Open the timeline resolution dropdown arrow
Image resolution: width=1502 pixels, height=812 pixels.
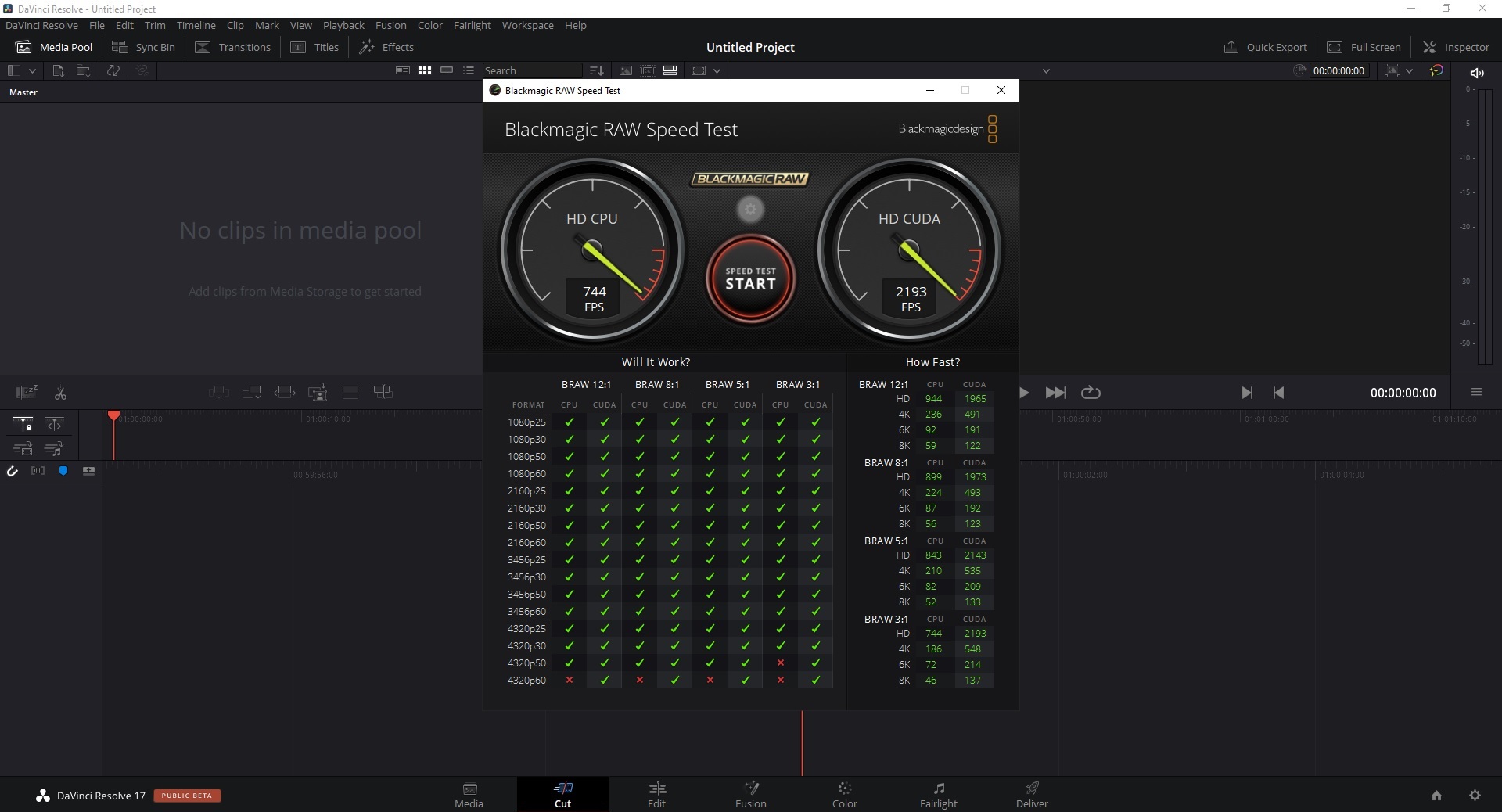[x=717, y=70]
